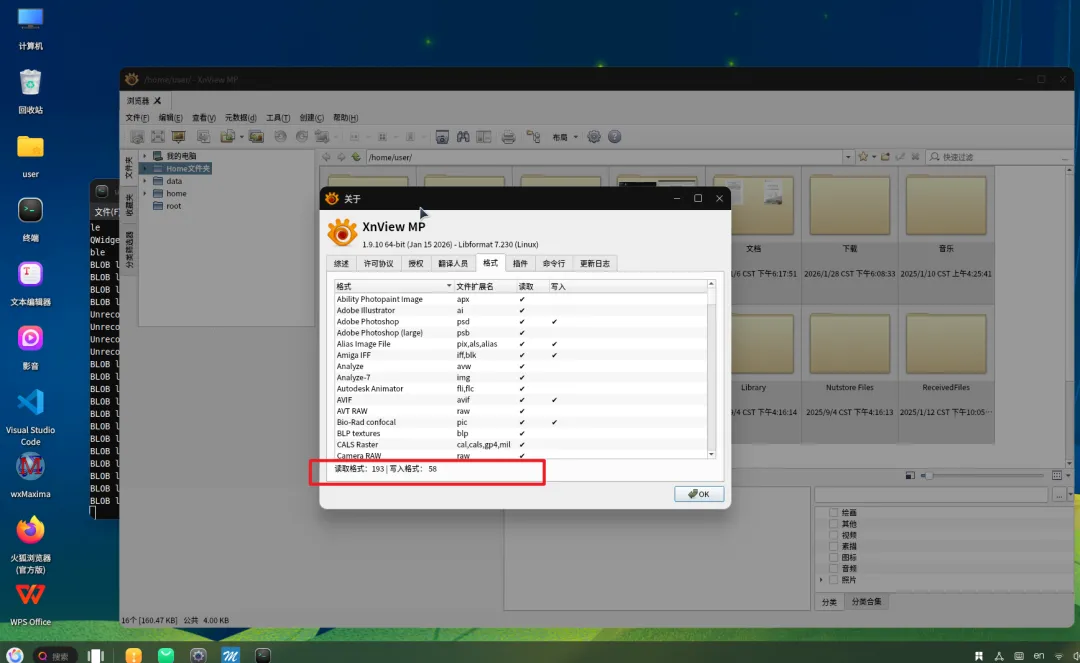Check the 绘画 category checkbox
1080x663 pixels.
point(833,512)
